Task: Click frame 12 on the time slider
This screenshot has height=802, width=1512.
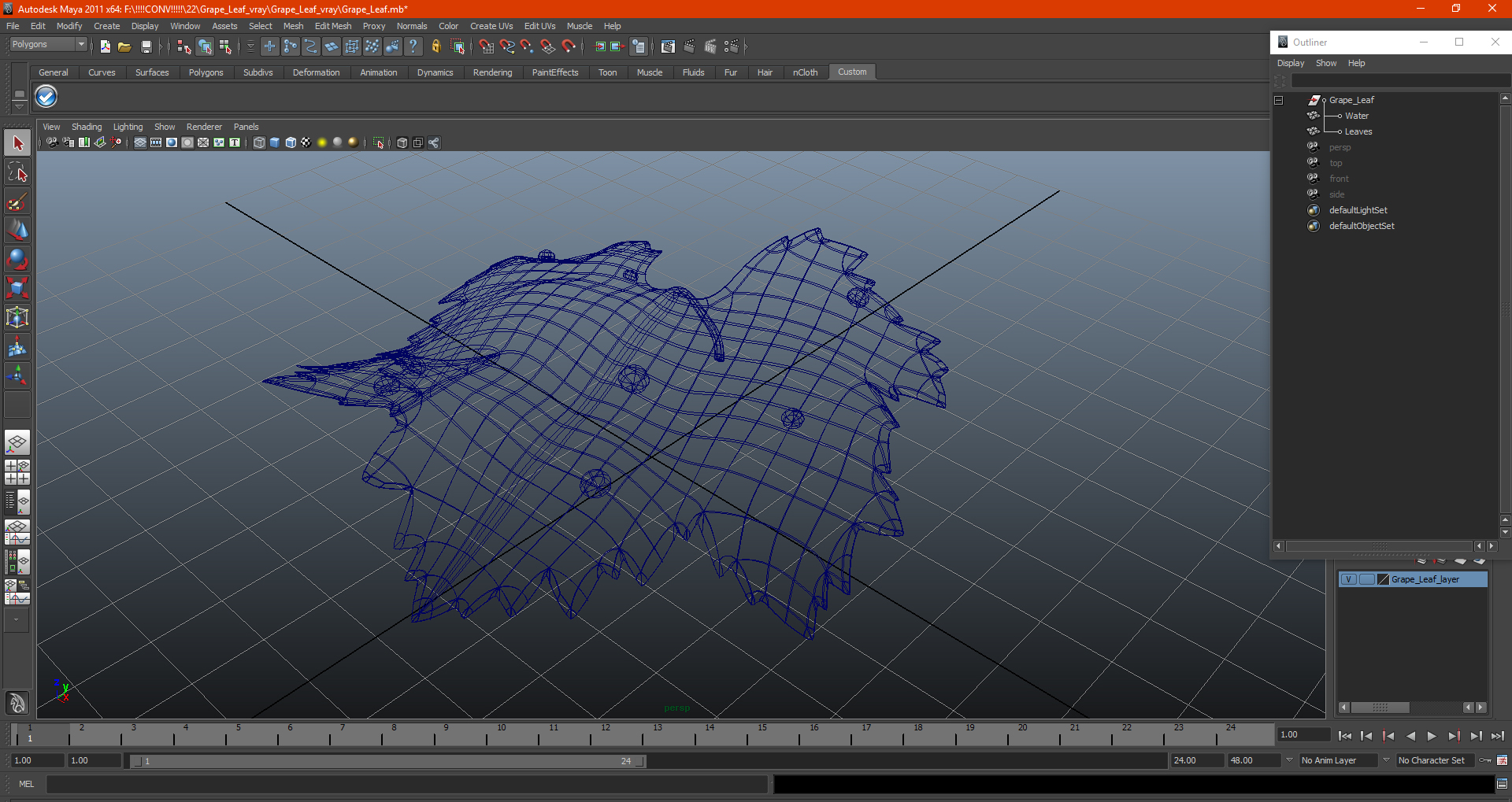Action: click(605, 735)
